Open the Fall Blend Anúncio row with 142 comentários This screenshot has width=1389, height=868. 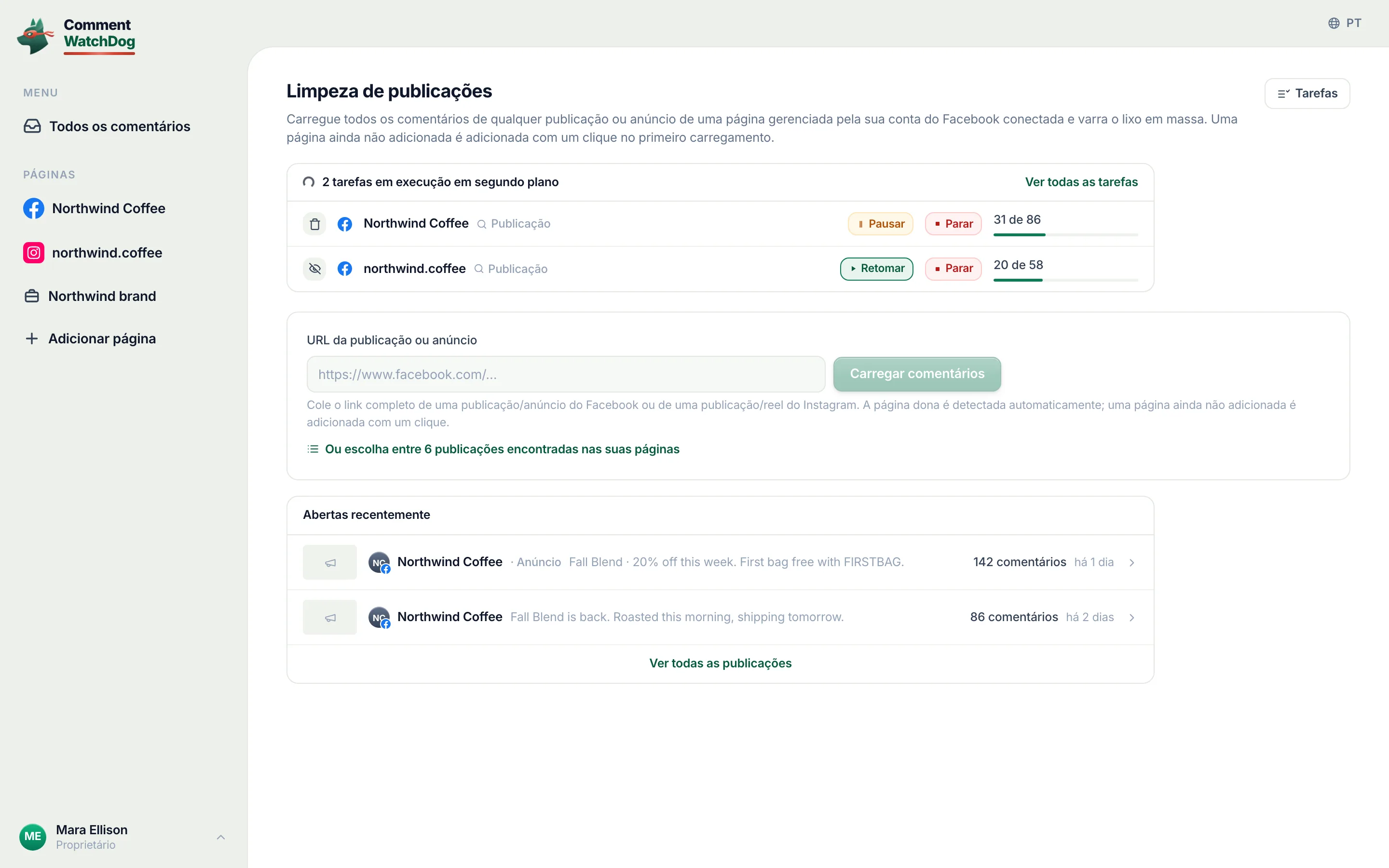pos(721,563)
